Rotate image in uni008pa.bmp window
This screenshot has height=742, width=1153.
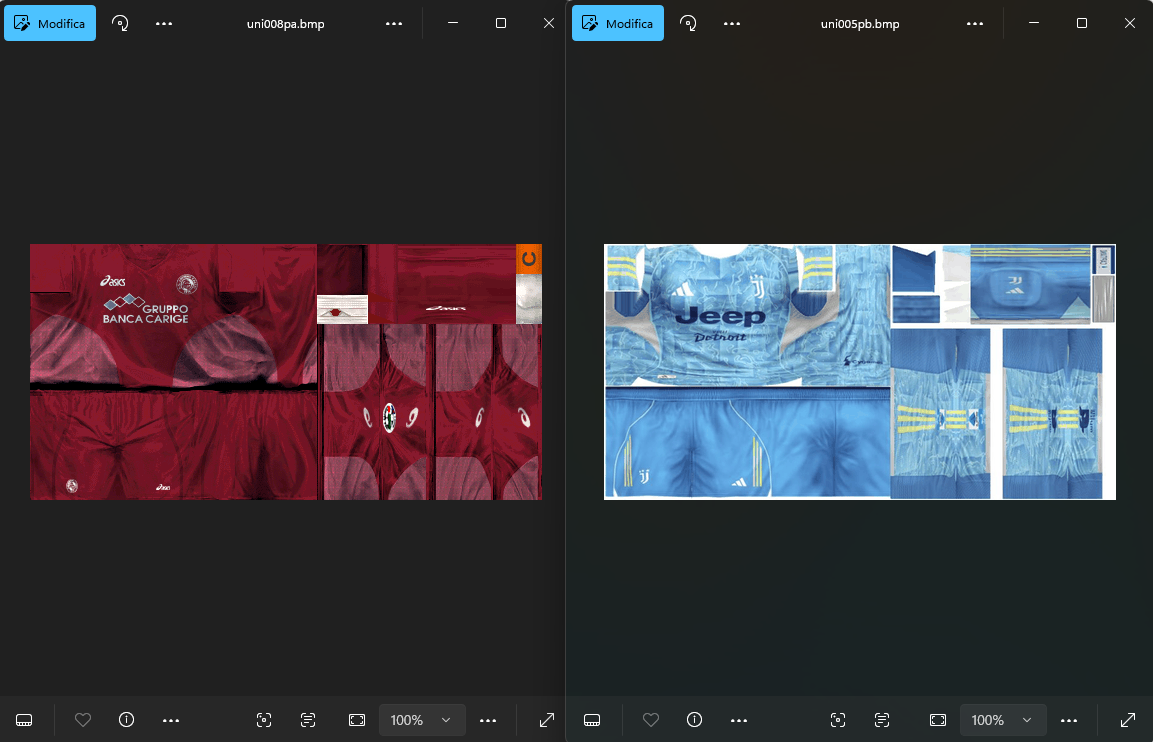(x=120, y=24)
